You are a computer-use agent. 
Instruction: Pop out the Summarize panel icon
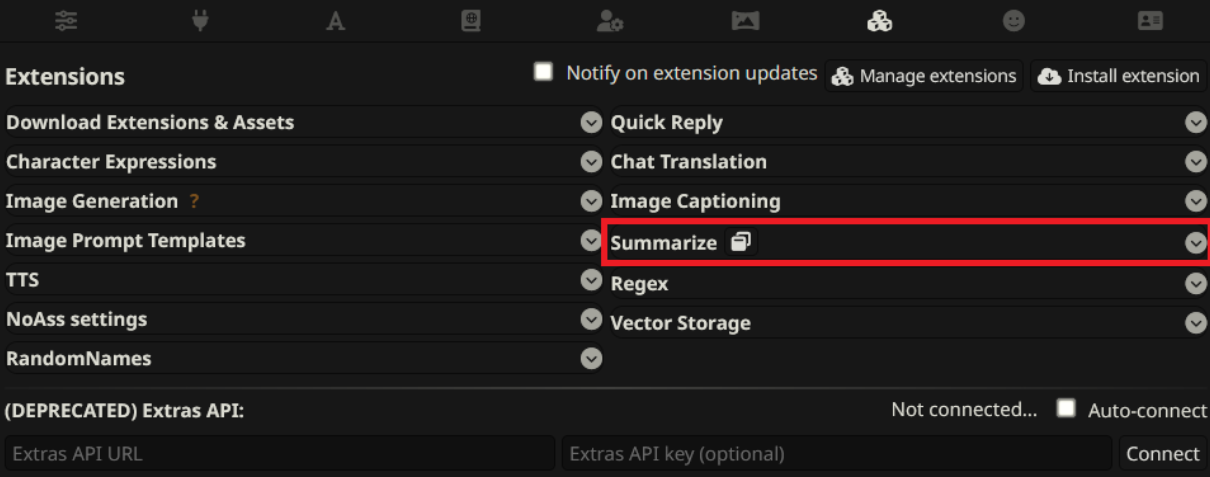coord(740,242)
